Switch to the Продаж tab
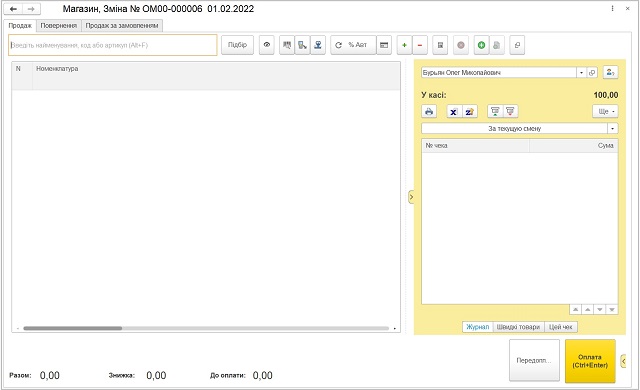Screen dimensions: 640x390 [20, 25]
